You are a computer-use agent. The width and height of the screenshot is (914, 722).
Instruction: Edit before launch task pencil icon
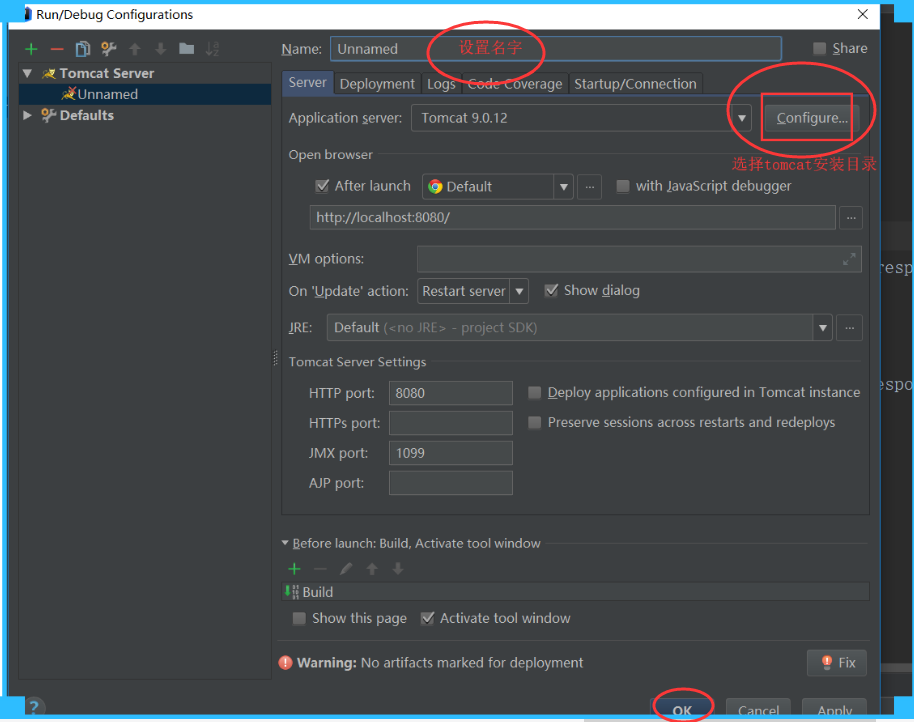click(346, 569)
